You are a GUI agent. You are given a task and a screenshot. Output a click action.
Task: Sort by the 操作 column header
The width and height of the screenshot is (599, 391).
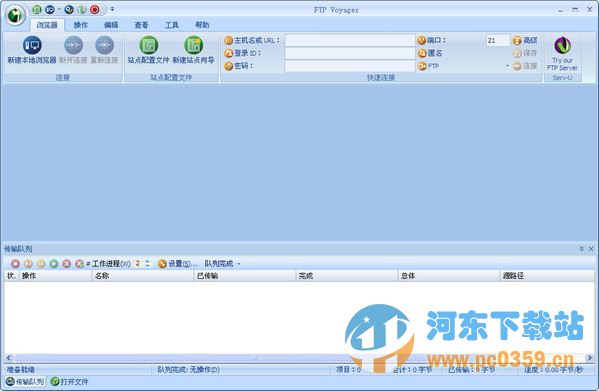[x=55, y=276]
